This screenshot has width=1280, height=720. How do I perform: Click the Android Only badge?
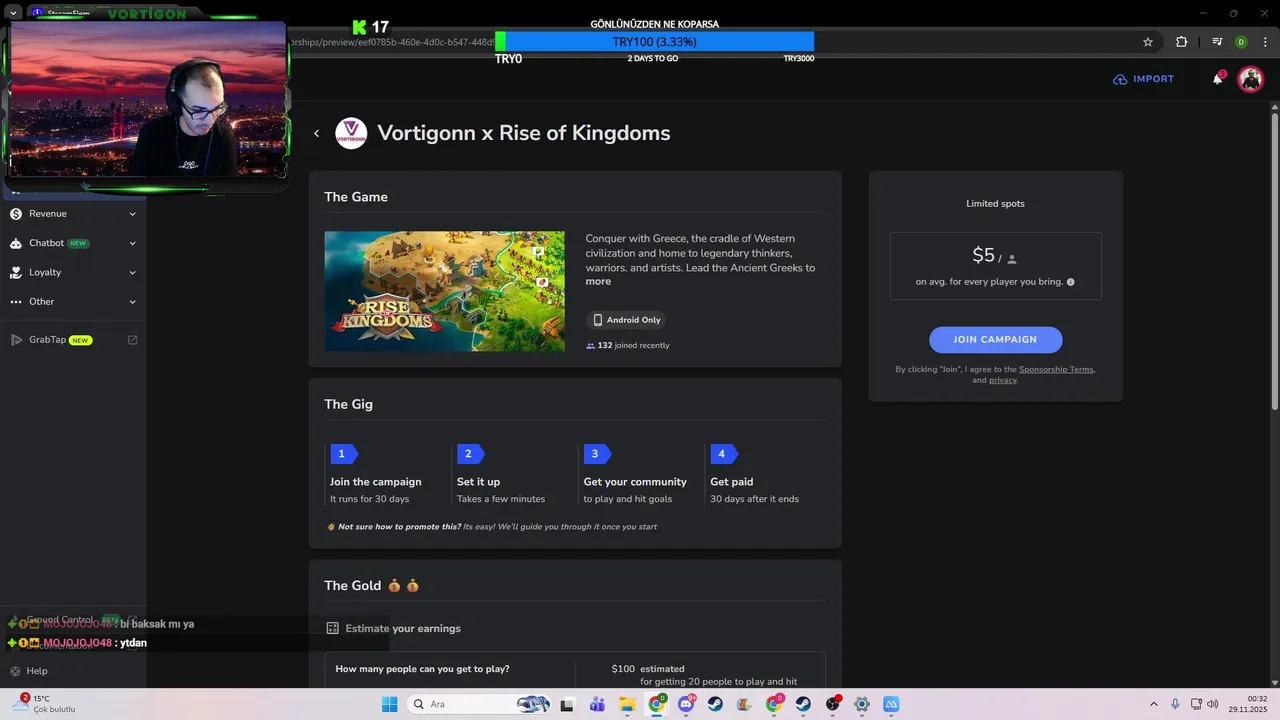[627, 320]
